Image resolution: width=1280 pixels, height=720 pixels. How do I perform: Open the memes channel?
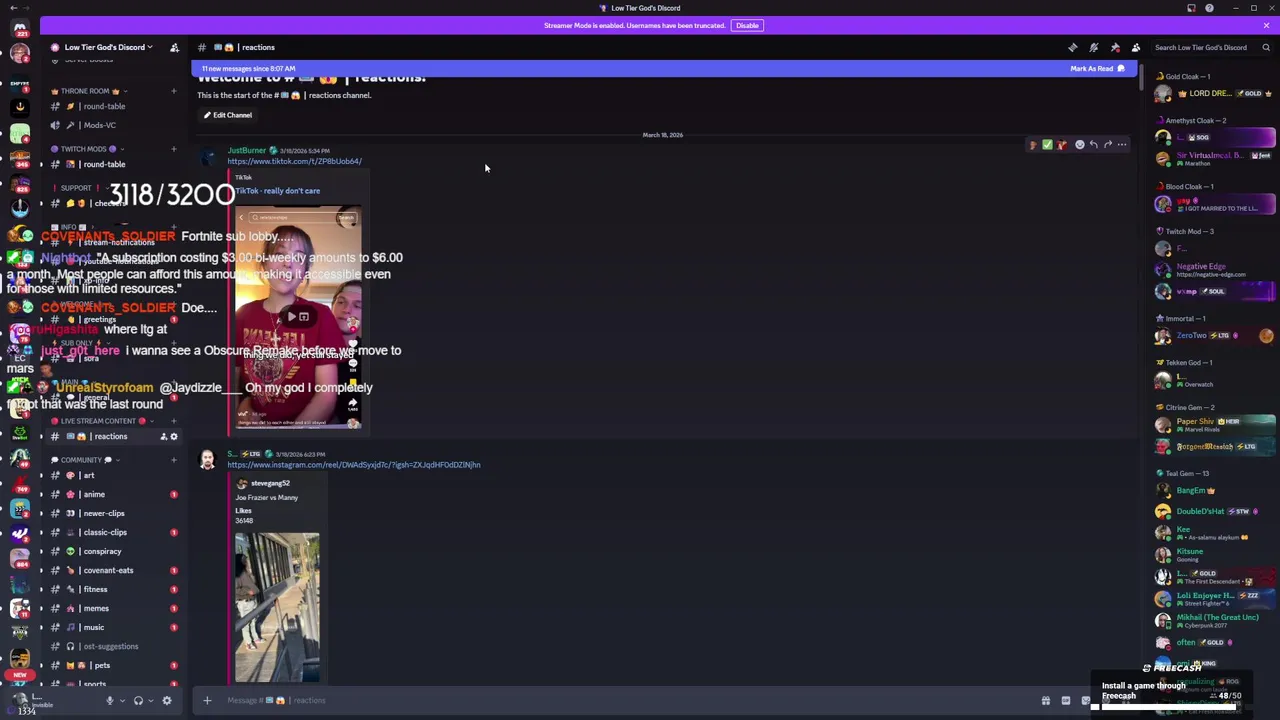point(112,608)
